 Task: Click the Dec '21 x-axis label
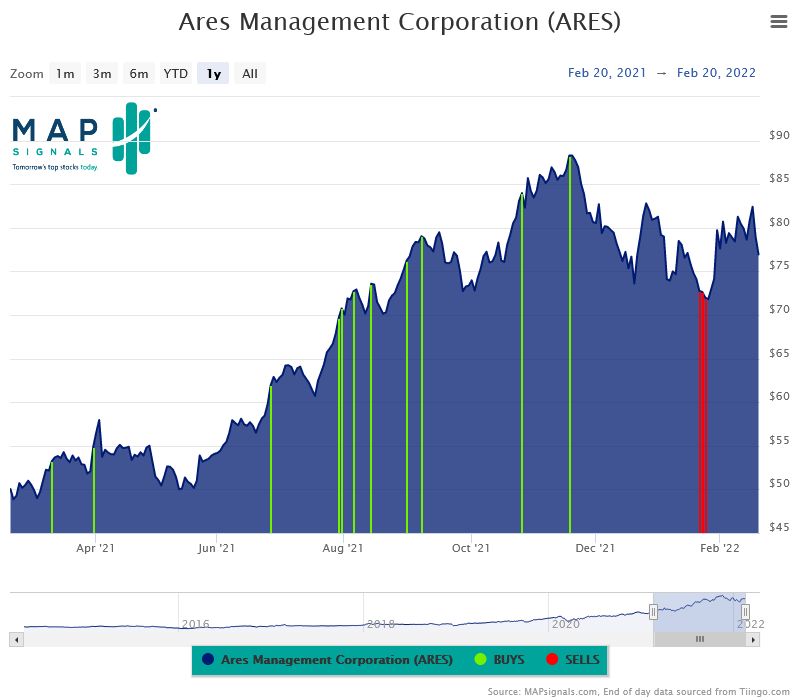[x=595, y=548]
